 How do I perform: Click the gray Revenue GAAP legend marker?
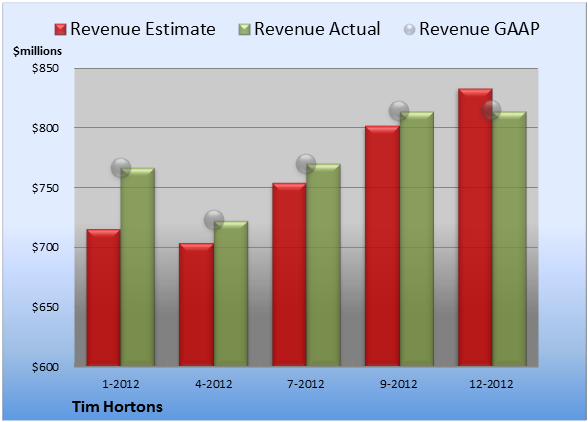tap(410, 30)
